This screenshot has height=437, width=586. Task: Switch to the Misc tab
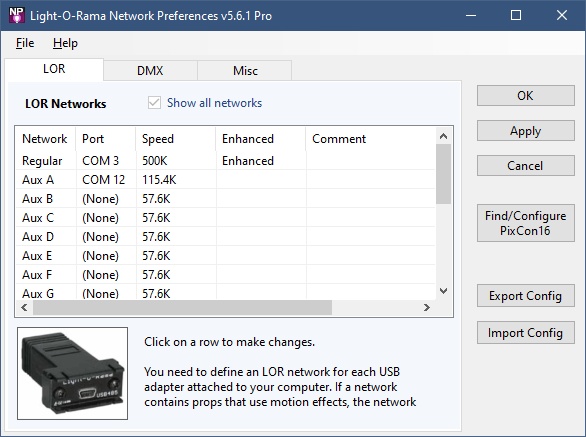[245, 71]
